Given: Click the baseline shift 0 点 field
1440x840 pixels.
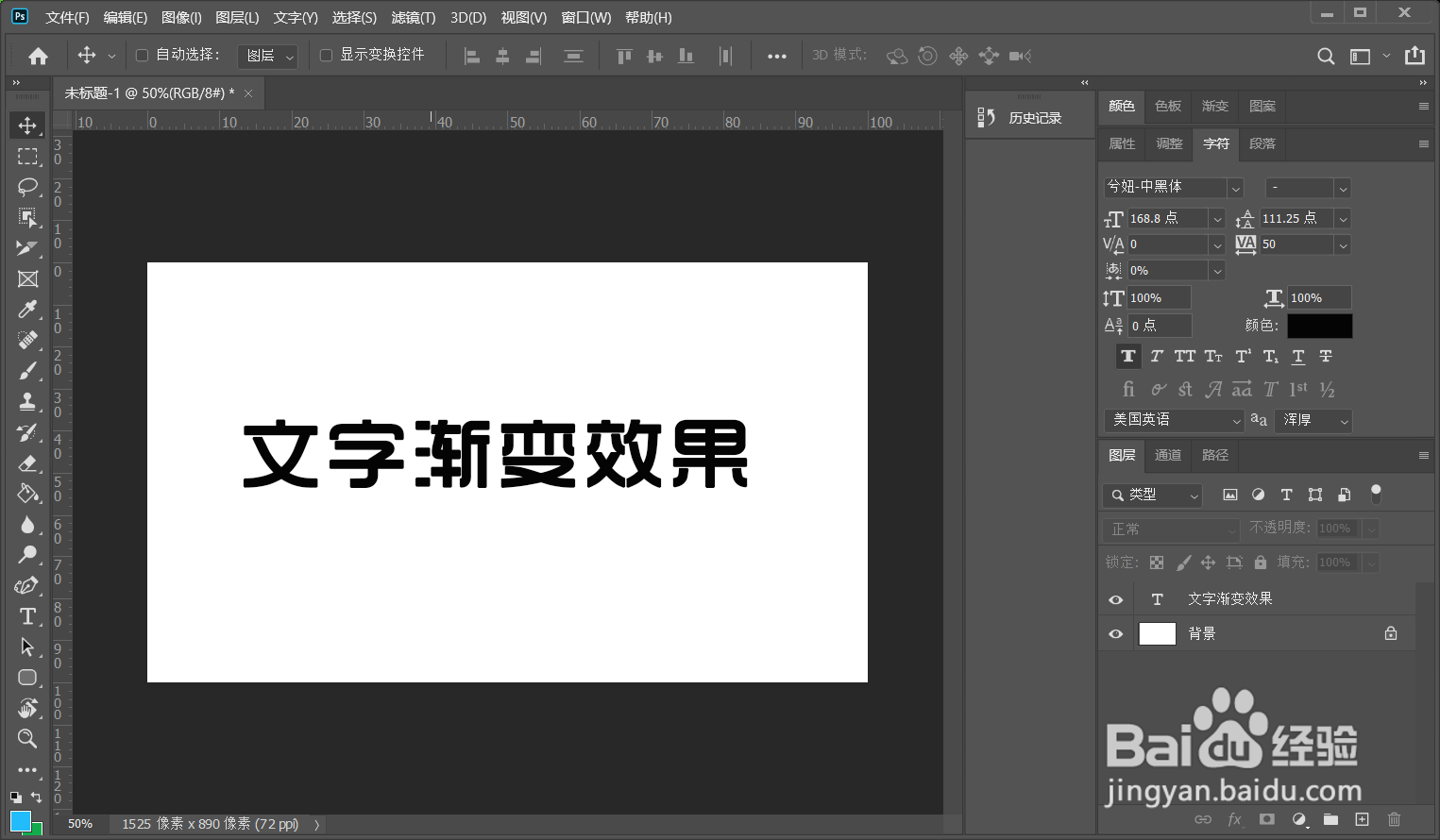Looking at the screenshot, I should pos(1159,326).
